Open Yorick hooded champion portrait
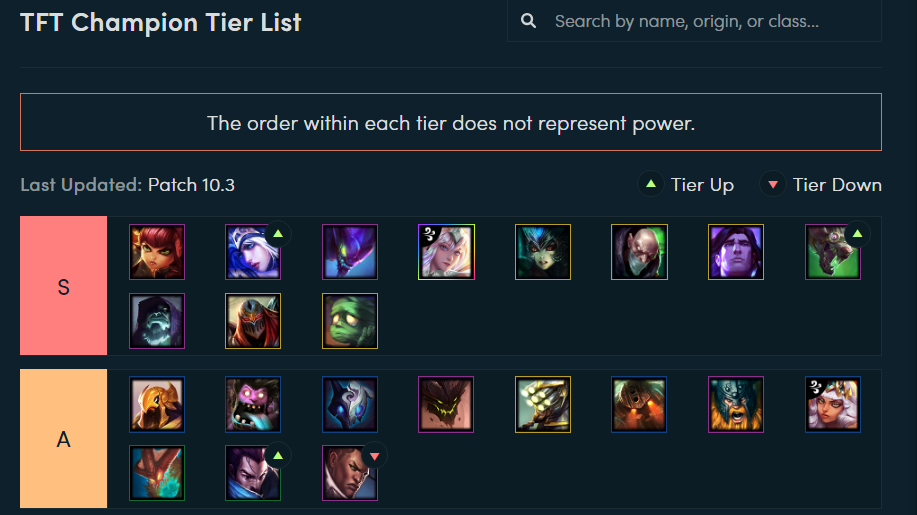917x515 pixels. 157,321
